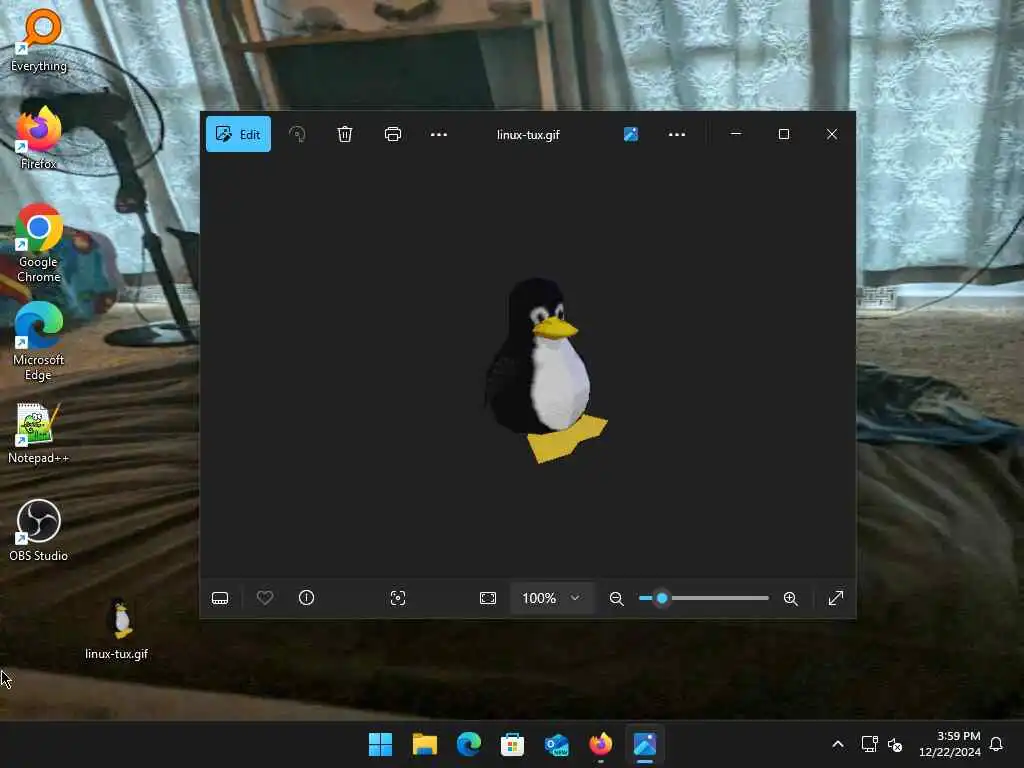Open Microsoft Store from the taskbar
This screenshot has height=768, width=1024.
(513, 744)
